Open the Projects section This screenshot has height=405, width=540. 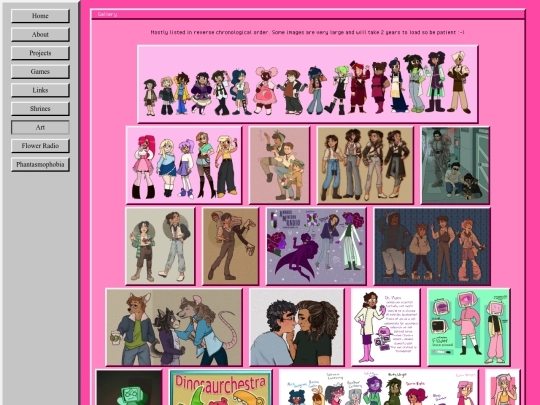pyautogui.click(x=40, y=53)
